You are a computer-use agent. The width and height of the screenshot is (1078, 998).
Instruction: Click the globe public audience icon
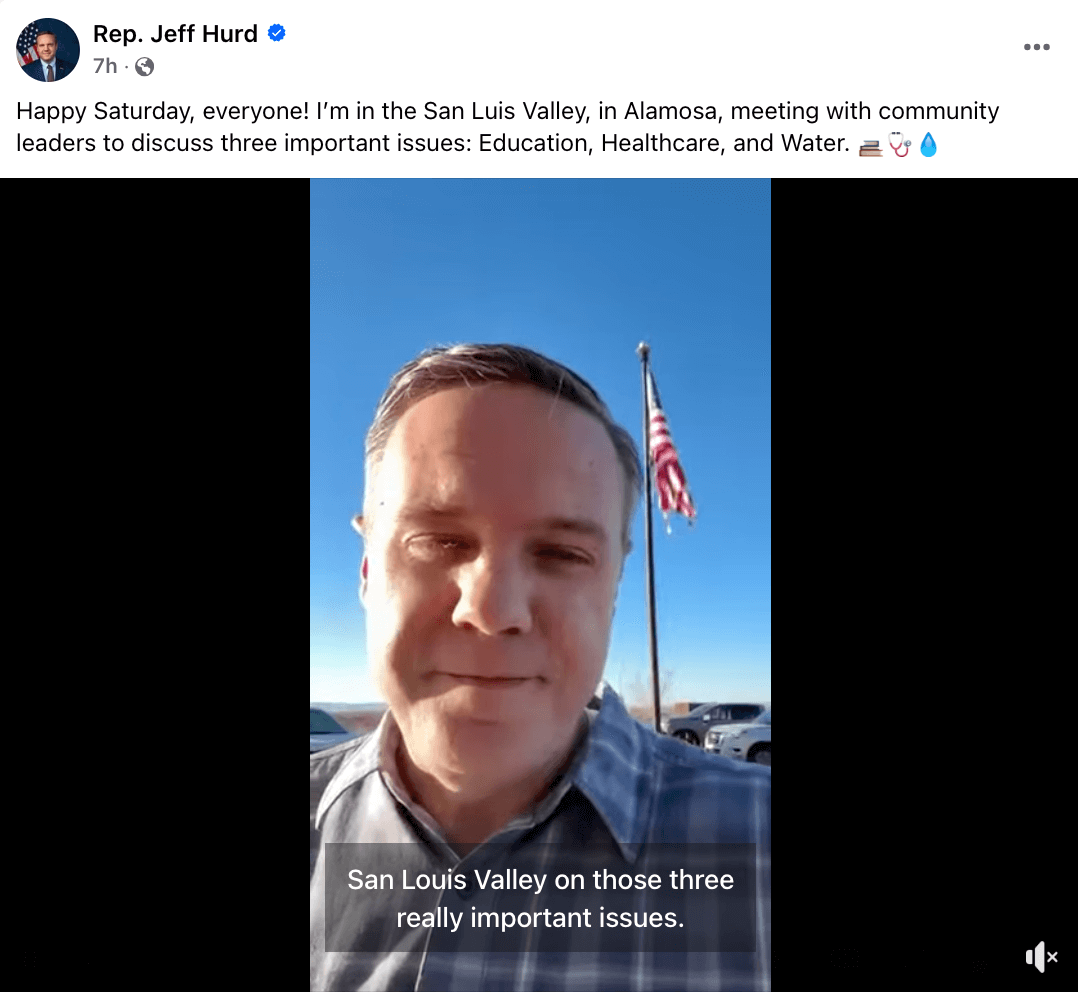point(144,67)
